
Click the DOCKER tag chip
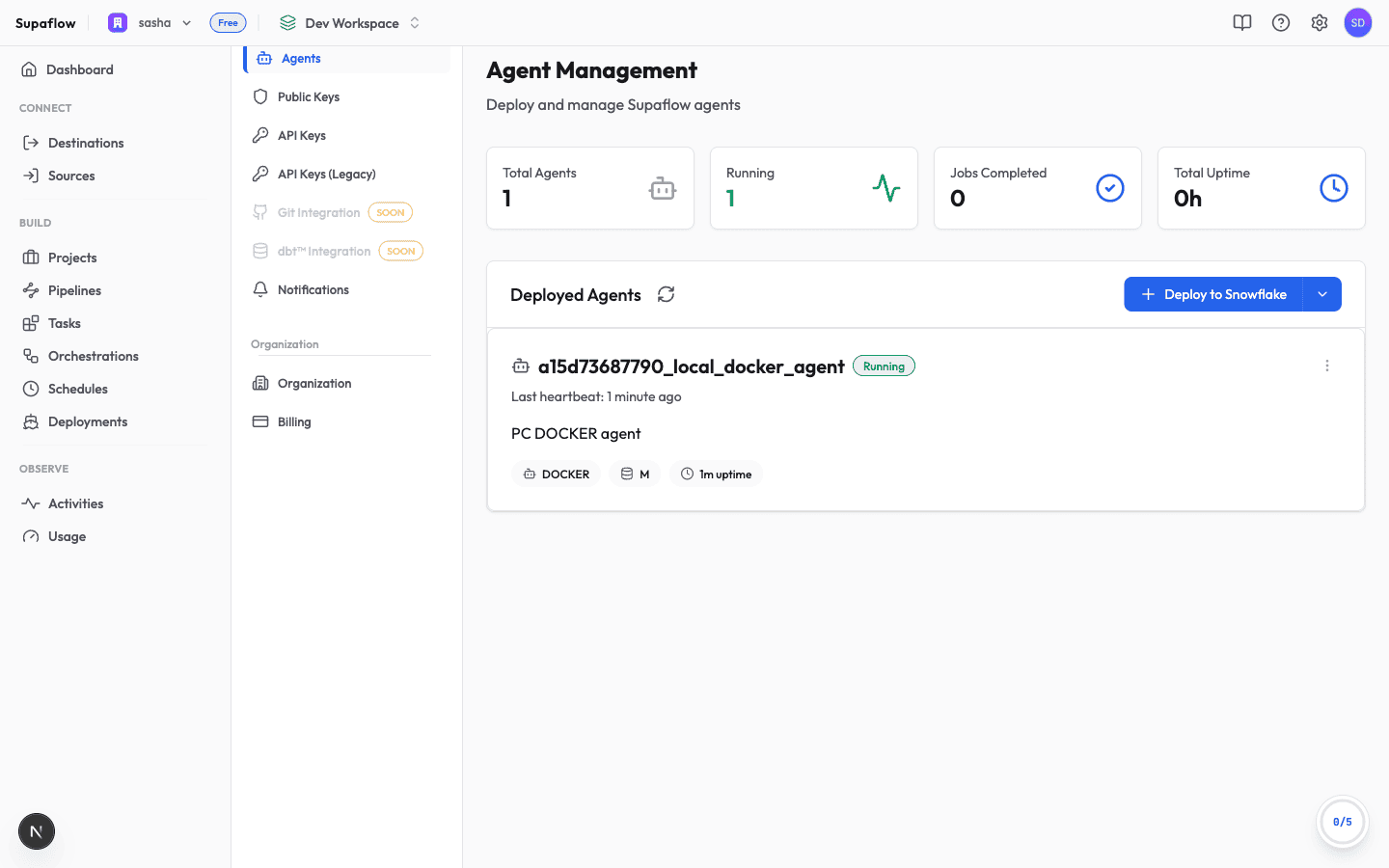tap(557, 474)
